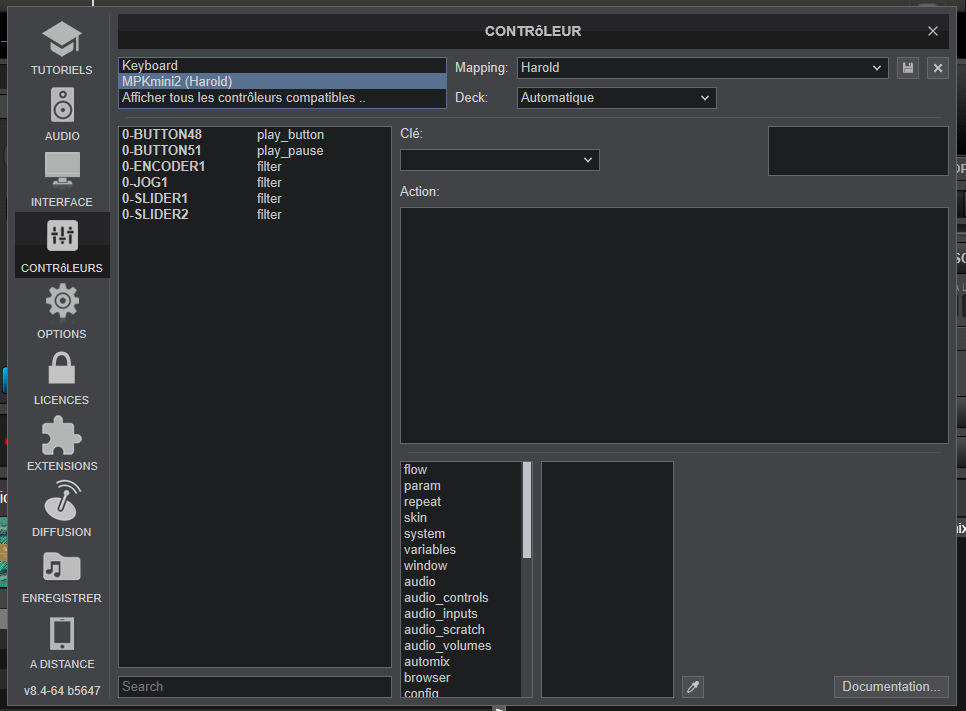Open the Licences padlock section

click(62, 378)
